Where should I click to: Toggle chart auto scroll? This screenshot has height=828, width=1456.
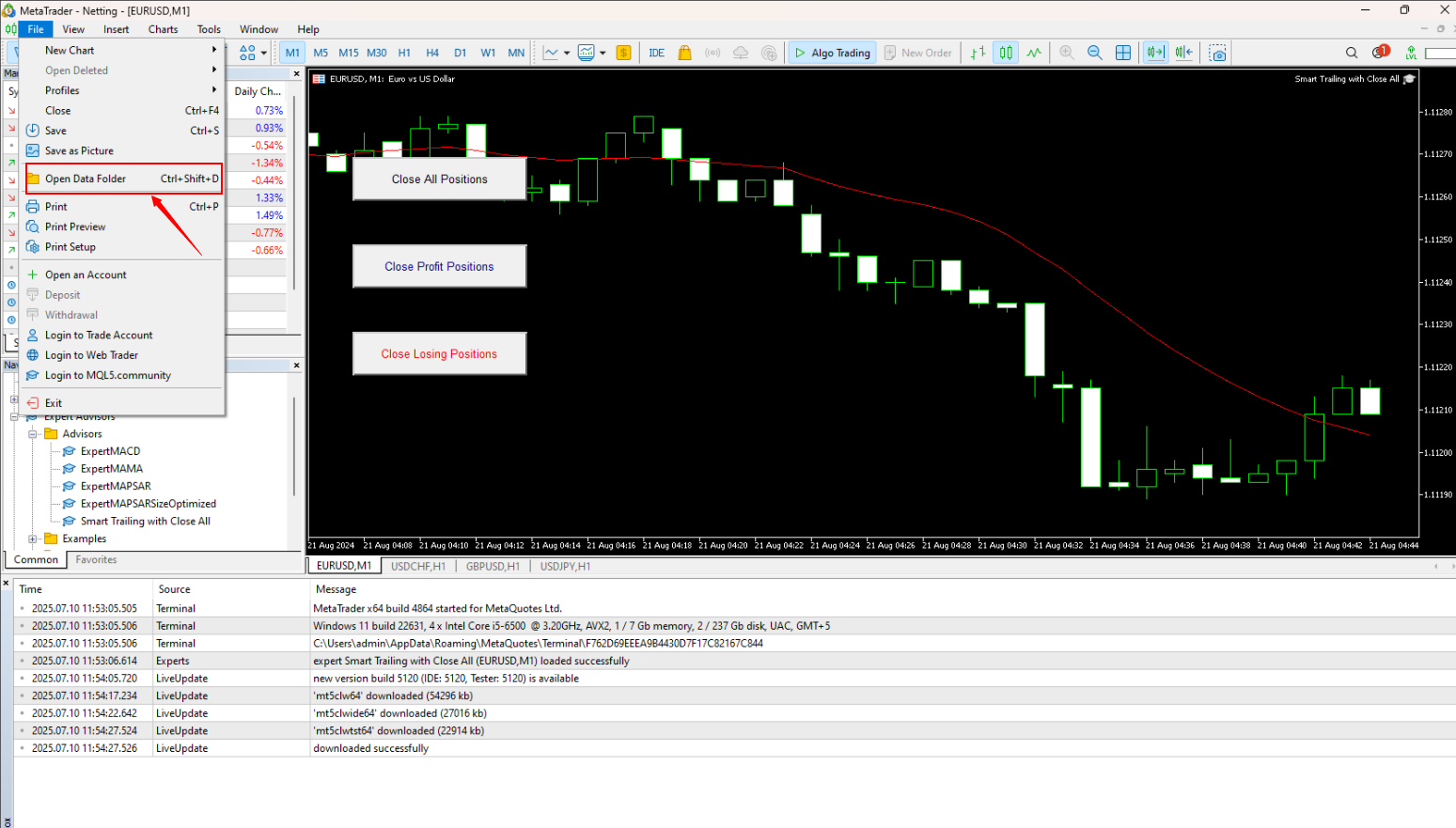tap(1155, 53)
